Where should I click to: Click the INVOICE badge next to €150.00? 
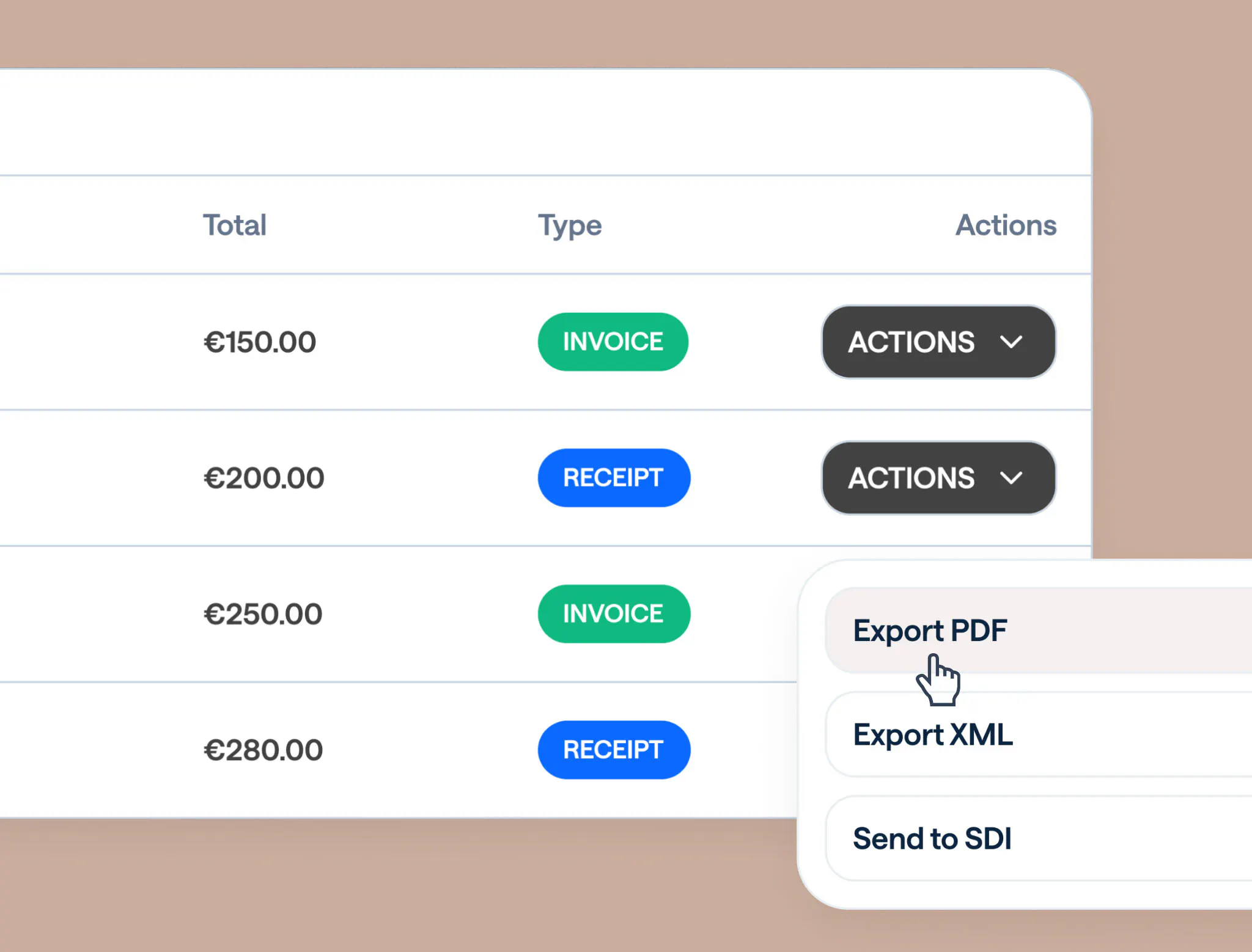[613, 342]
